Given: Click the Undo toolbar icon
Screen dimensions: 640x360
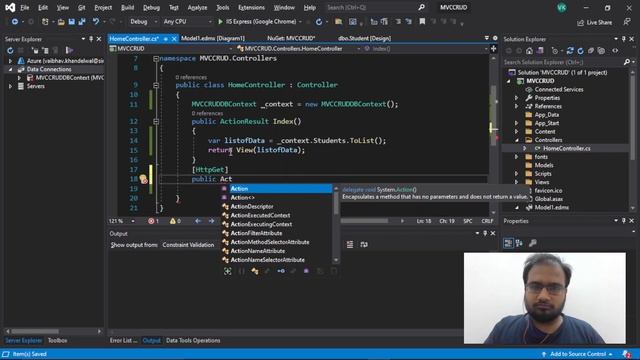Looking at the screenshot, I should coord(96,22).
